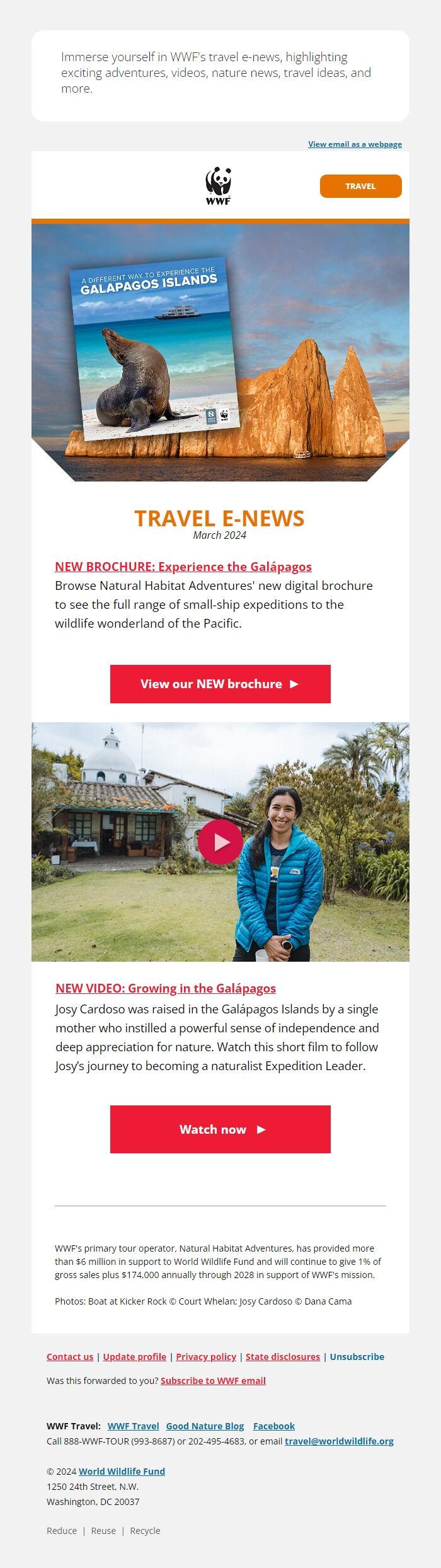
Task: Open the World Wildlife Fund copyright link
Action: click(122, 1472)
